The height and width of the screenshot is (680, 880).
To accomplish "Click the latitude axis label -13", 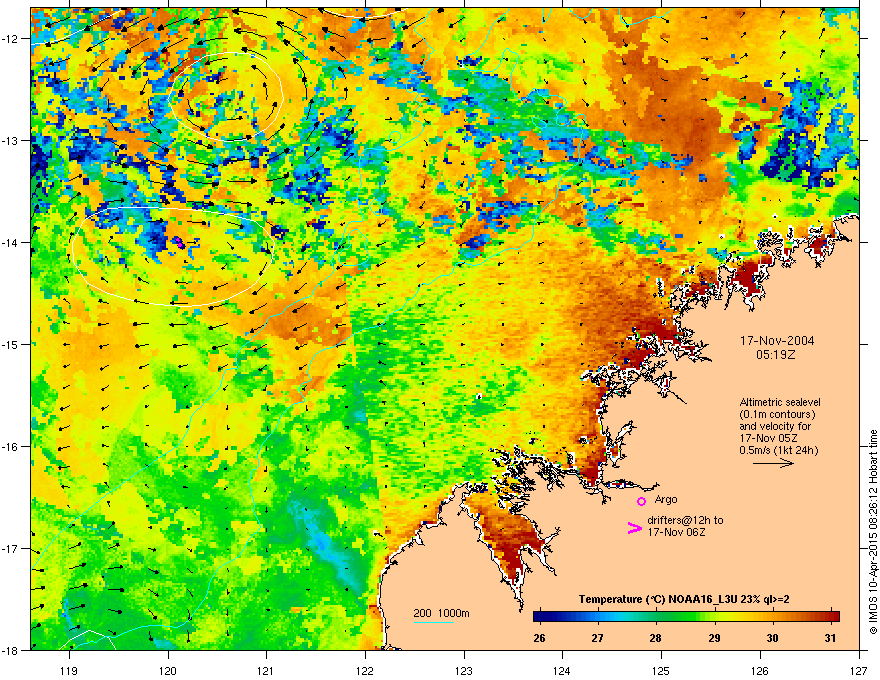I will pos(11,140).
